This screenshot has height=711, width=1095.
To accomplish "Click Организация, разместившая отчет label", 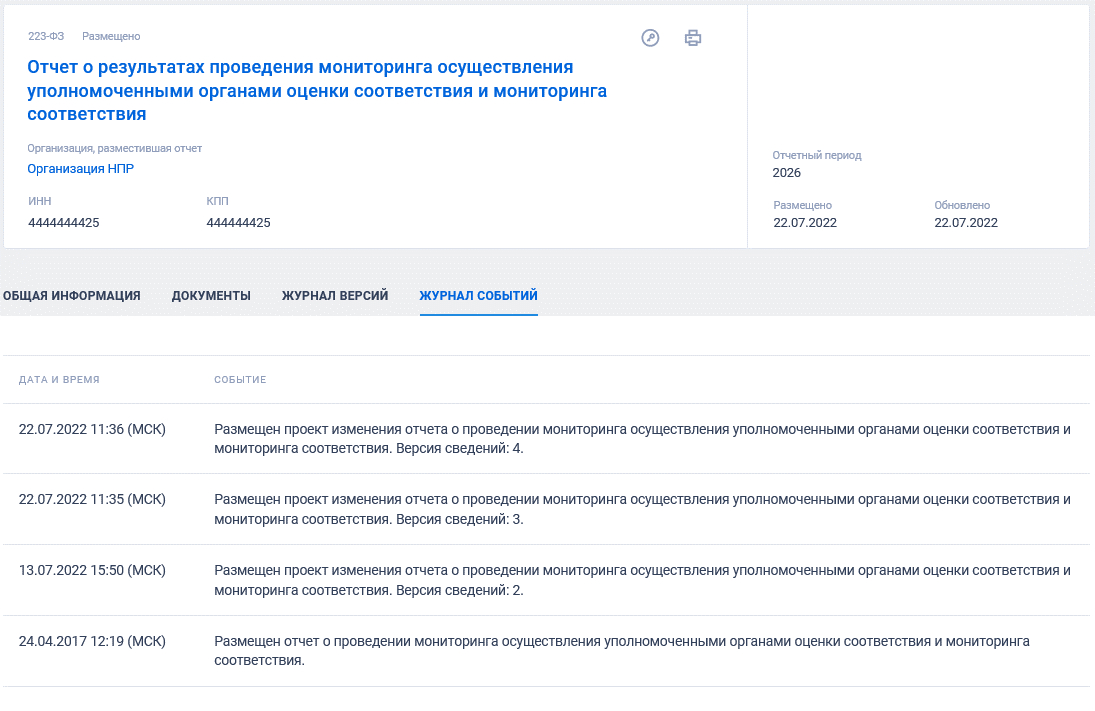I will click(x=115, y=148).
